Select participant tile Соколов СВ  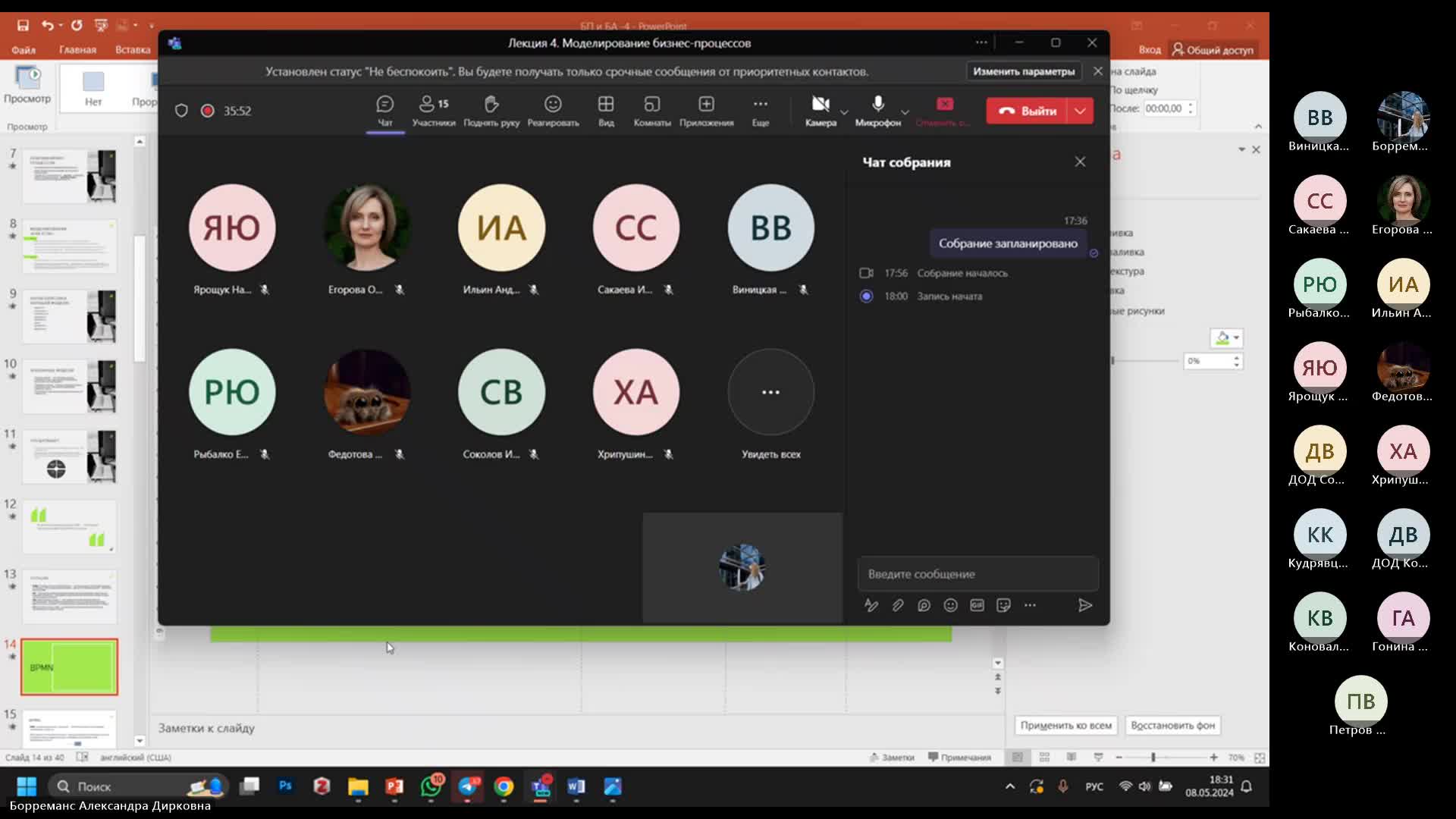(x=501, y=404)
